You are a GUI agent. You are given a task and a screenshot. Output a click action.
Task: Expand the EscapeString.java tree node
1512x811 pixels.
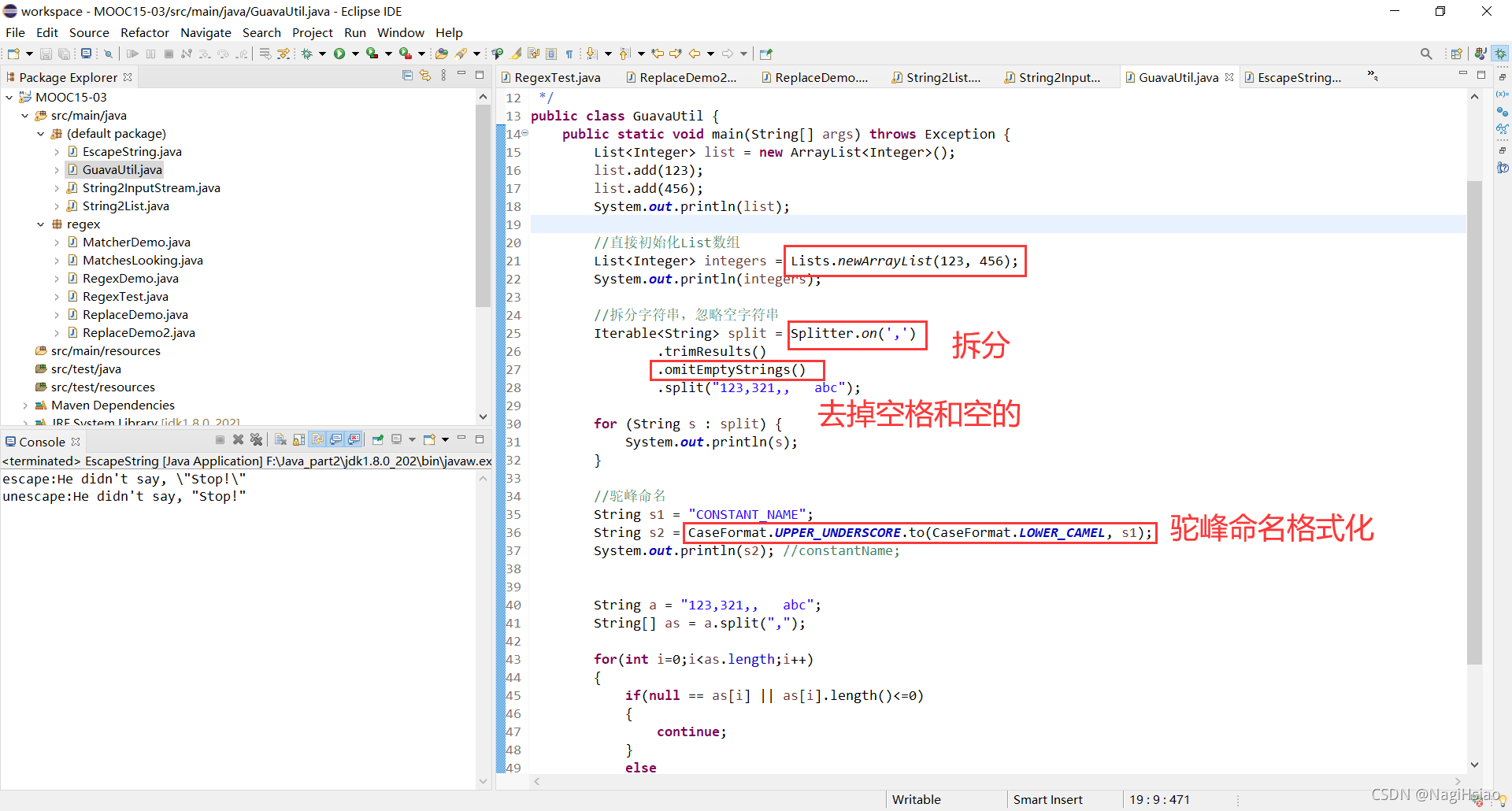[56, 152]
